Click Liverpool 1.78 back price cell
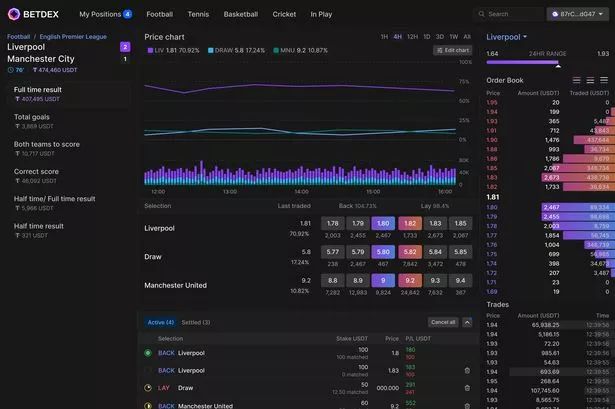The image size is (615, 409). click(333, 224)
